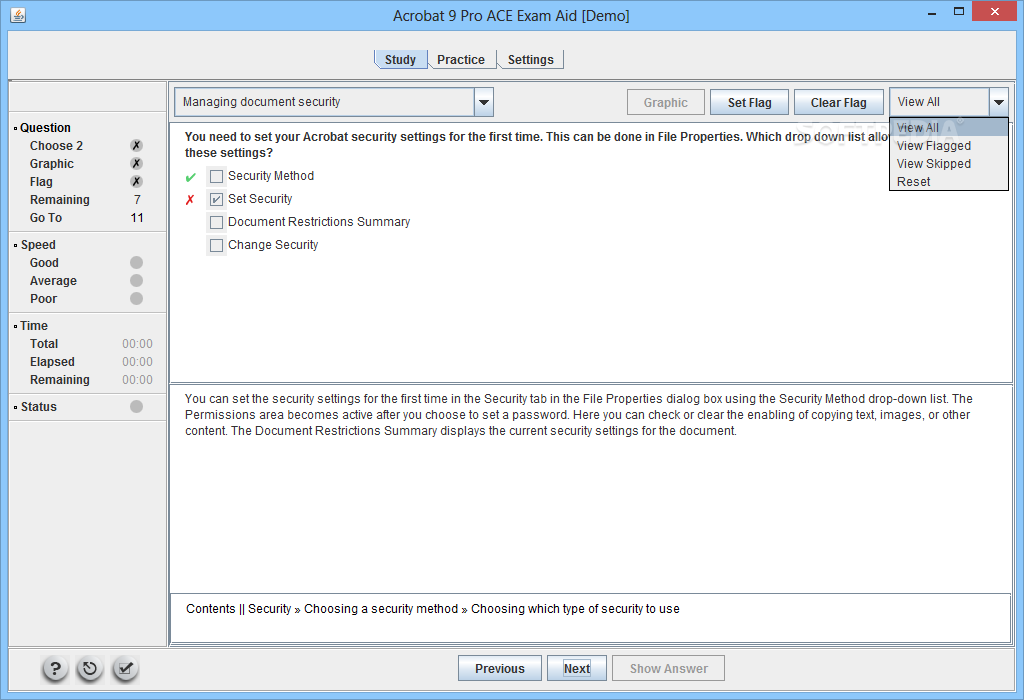Maximize the Exam Aid window
This screenshot has width=1024, height=700.
coord(959,12)
